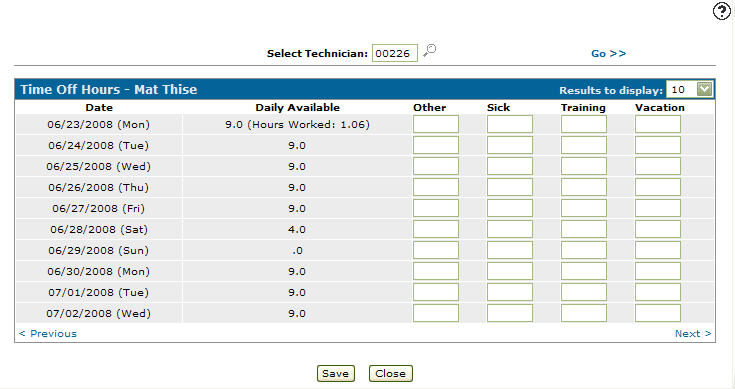Screen dimensions: 735x389
Task: Select the 07/02/2008 (Wed) date cell
Action: tap(98, 314)
